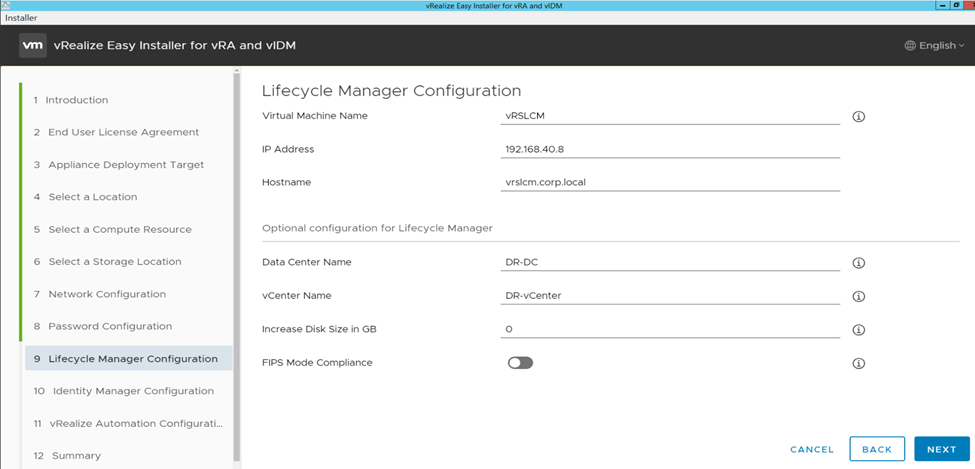Screen dimensions: 975x469
Task: Select Lifecycle Manager Configuration step
Action: pyautogui.click(x=128, y=359)
